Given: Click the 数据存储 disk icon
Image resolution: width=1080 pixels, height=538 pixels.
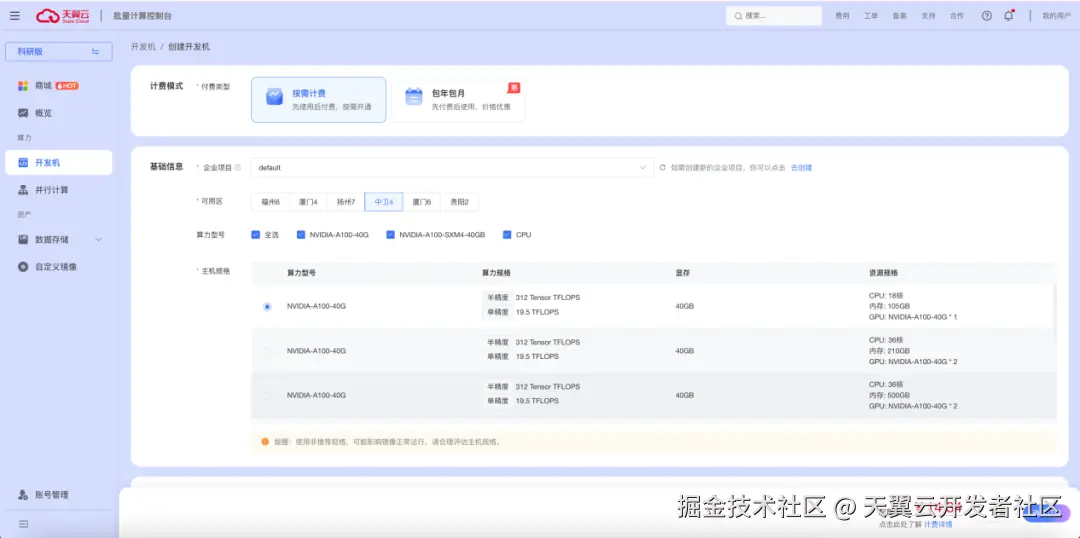Looking at the screenshot, I should coord(23,240).
